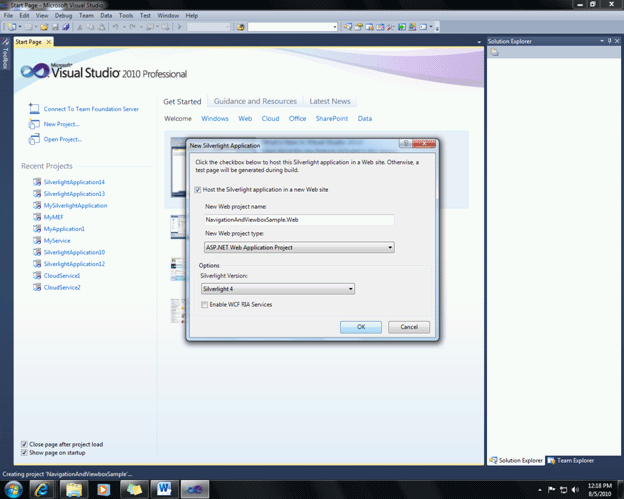The image size is (624, 499).
Task: Expand the toolbar options overflow arrow
Action: coord(437,27)
